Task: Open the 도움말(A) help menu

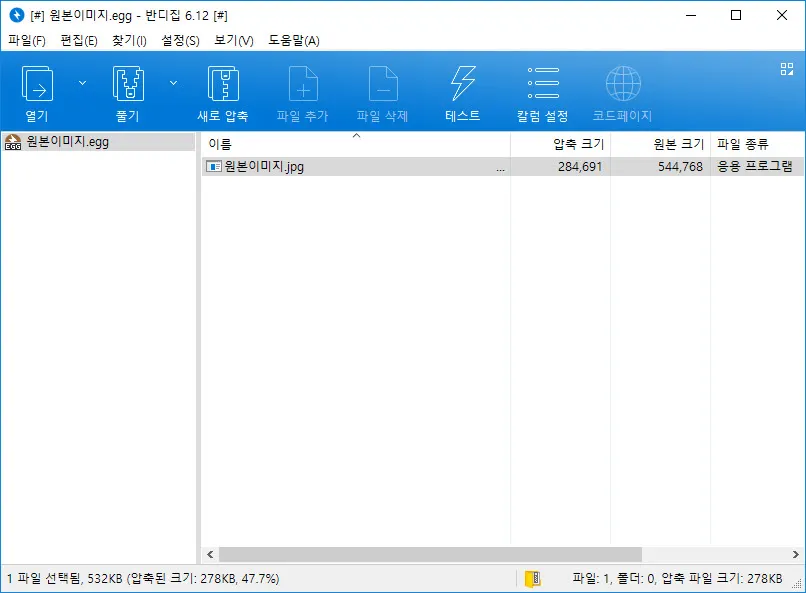Action: tap(292, 40)
